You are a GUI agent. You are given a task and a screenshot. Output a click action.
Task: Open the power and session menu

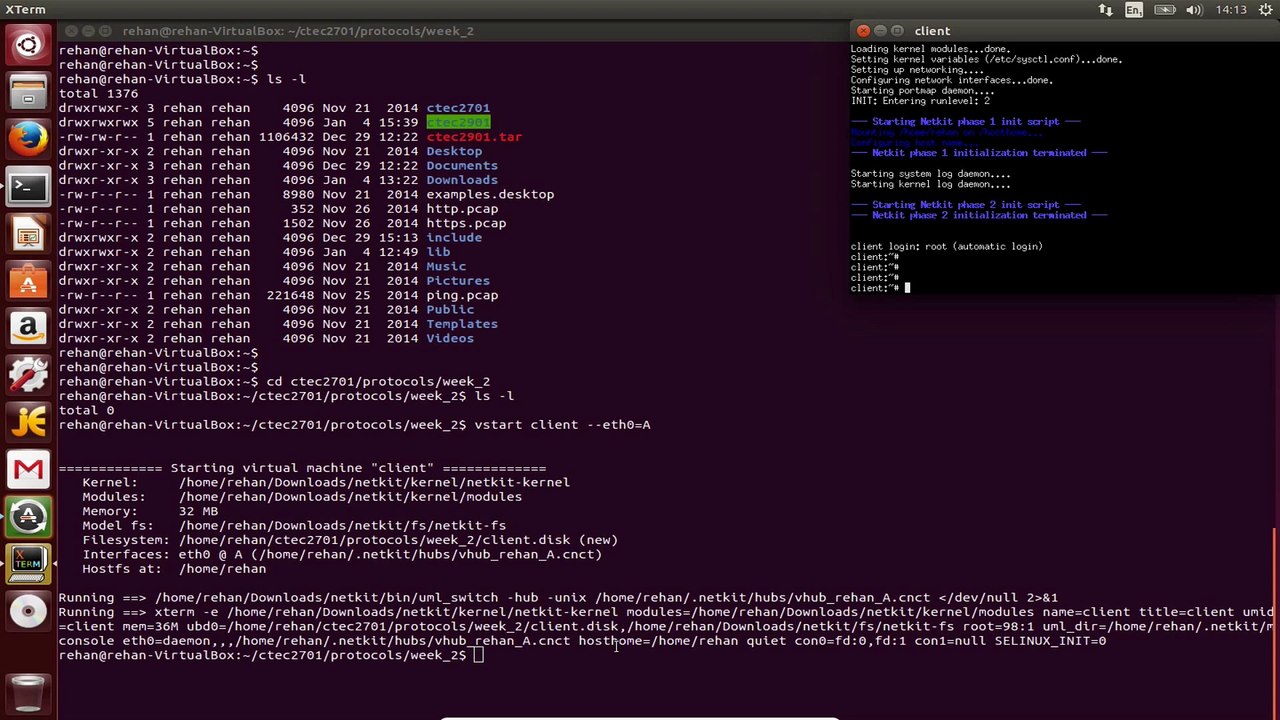[x=1265, y=10]
